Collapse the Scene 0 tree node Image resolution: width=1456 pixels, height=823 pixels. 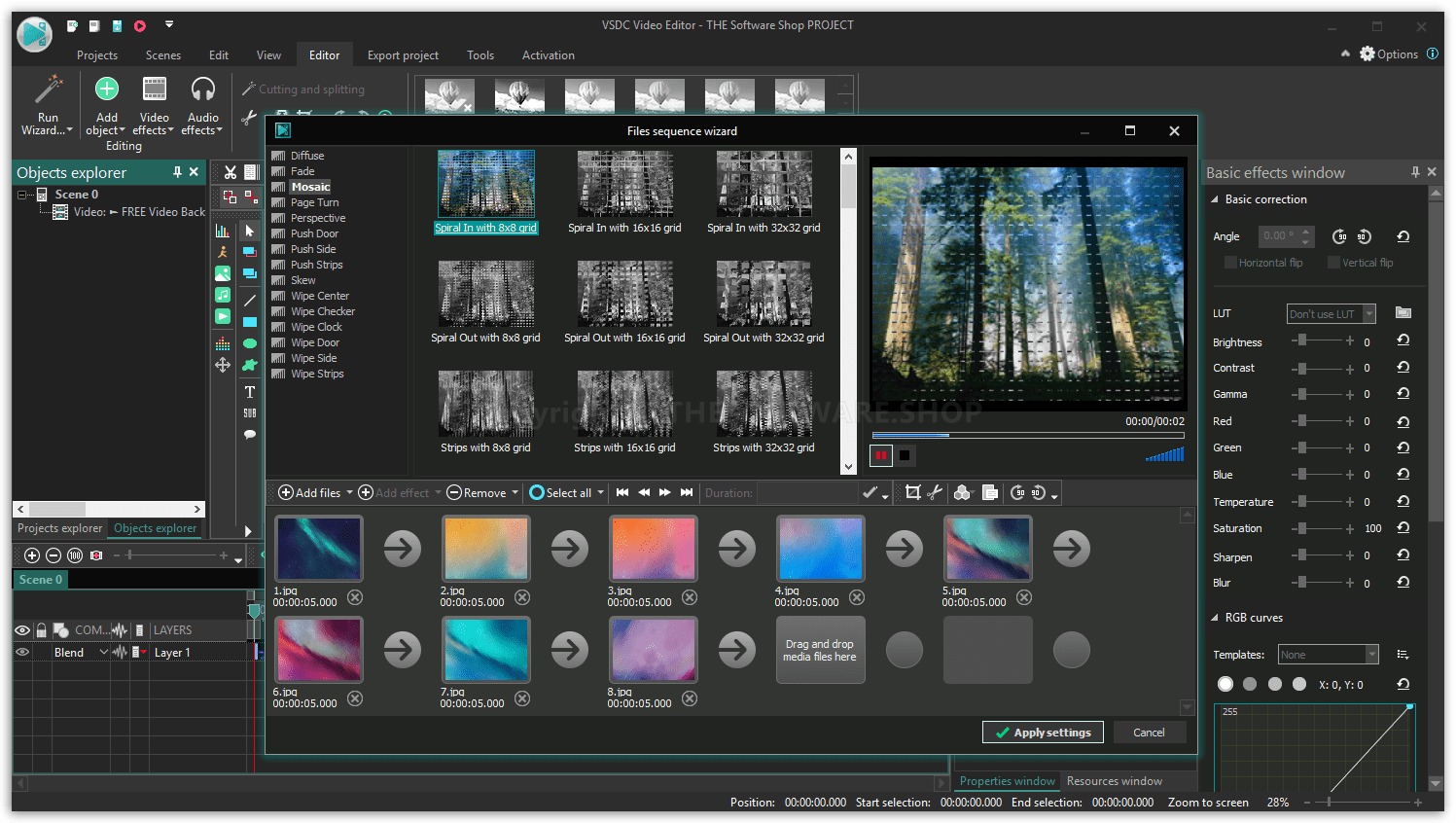point(22,195)
